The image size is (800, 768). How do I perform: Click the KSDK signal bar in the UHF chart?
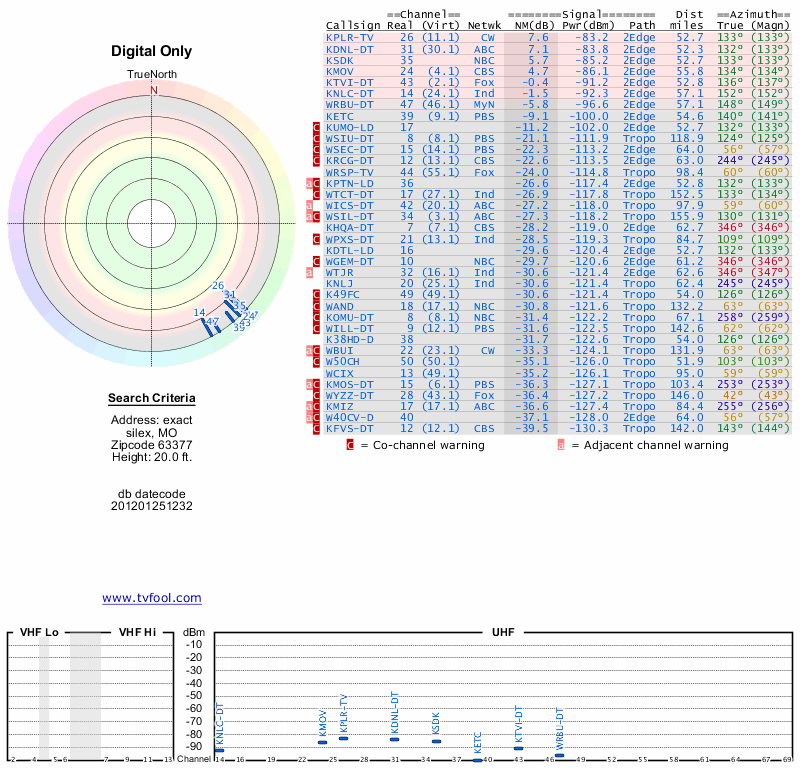436,741
